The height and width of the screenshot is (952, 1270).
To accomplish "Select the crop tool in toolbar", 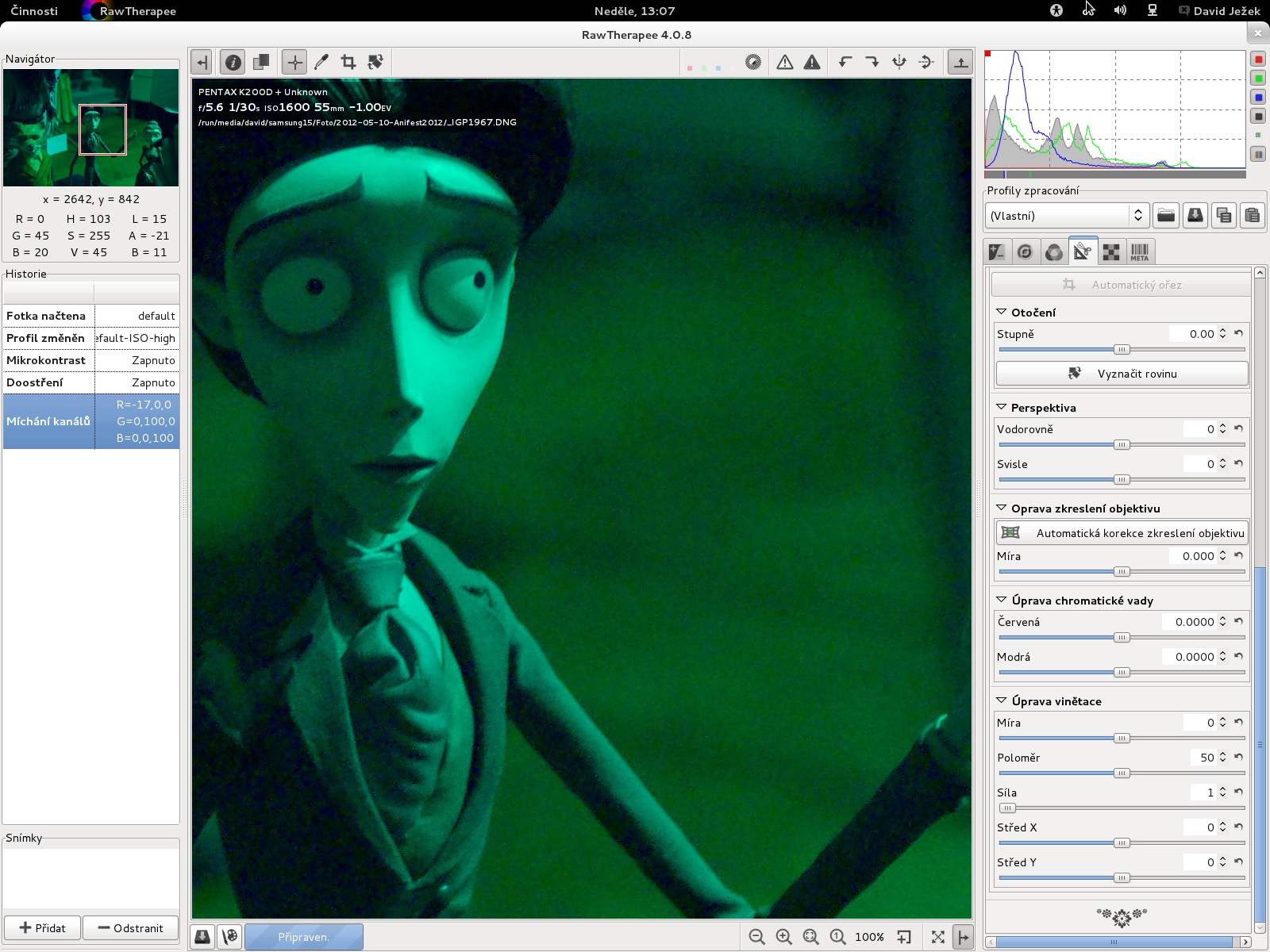I will click(x=348, y=62).
